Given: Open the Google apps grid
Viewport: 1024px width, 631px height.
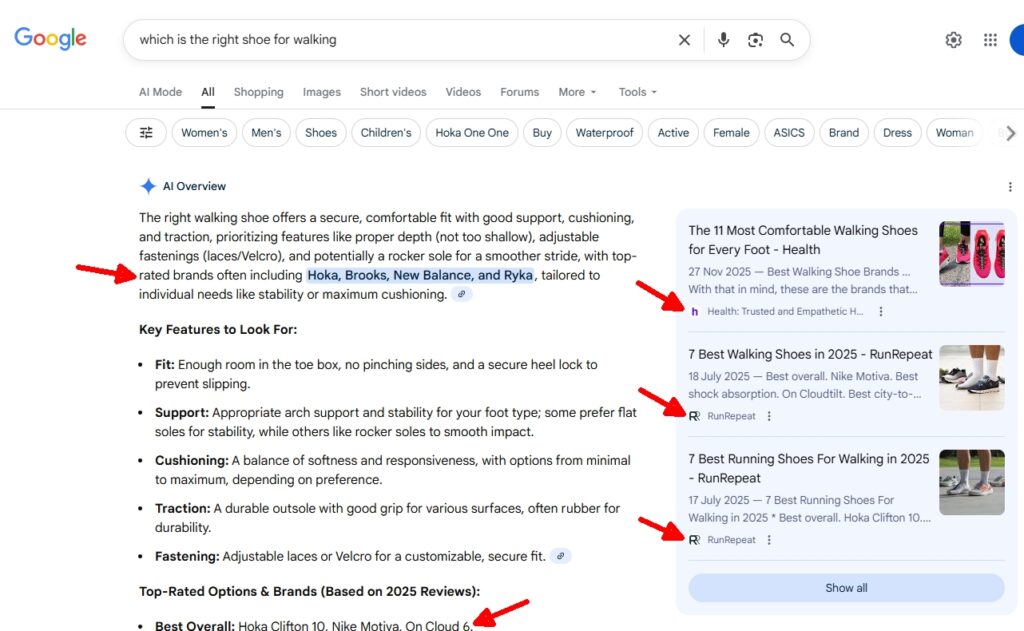Looking at the screenshot, I should [x=990, y=40].
